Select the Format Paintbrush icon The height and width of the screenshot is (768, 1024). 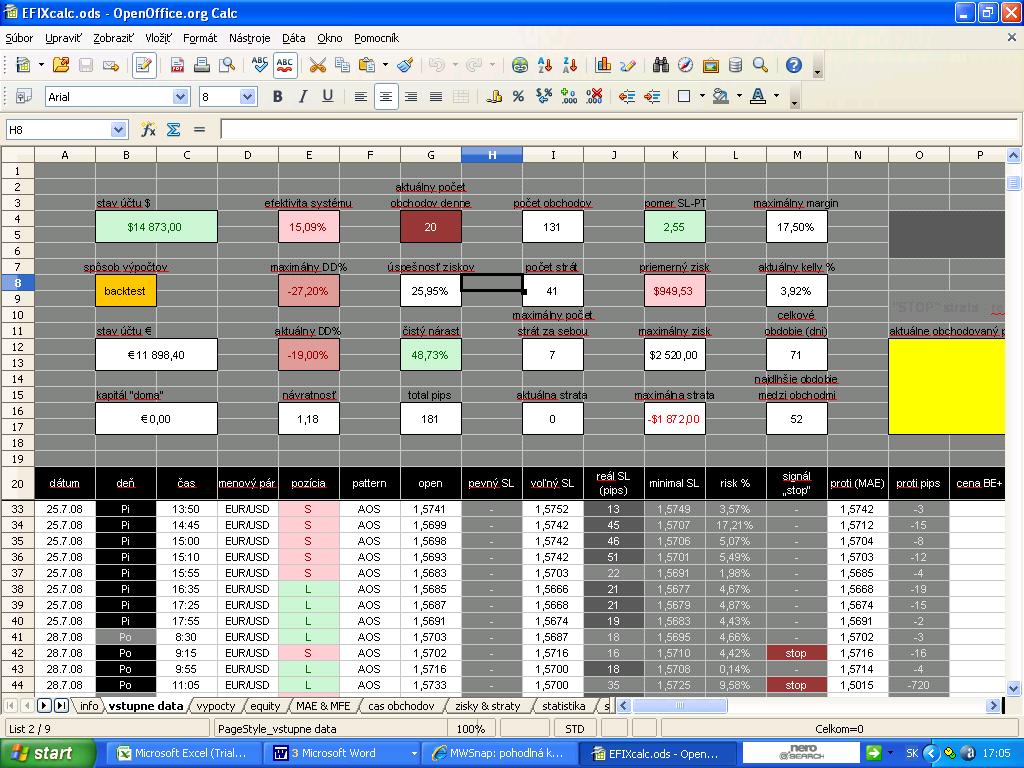[x=405, y=65]
